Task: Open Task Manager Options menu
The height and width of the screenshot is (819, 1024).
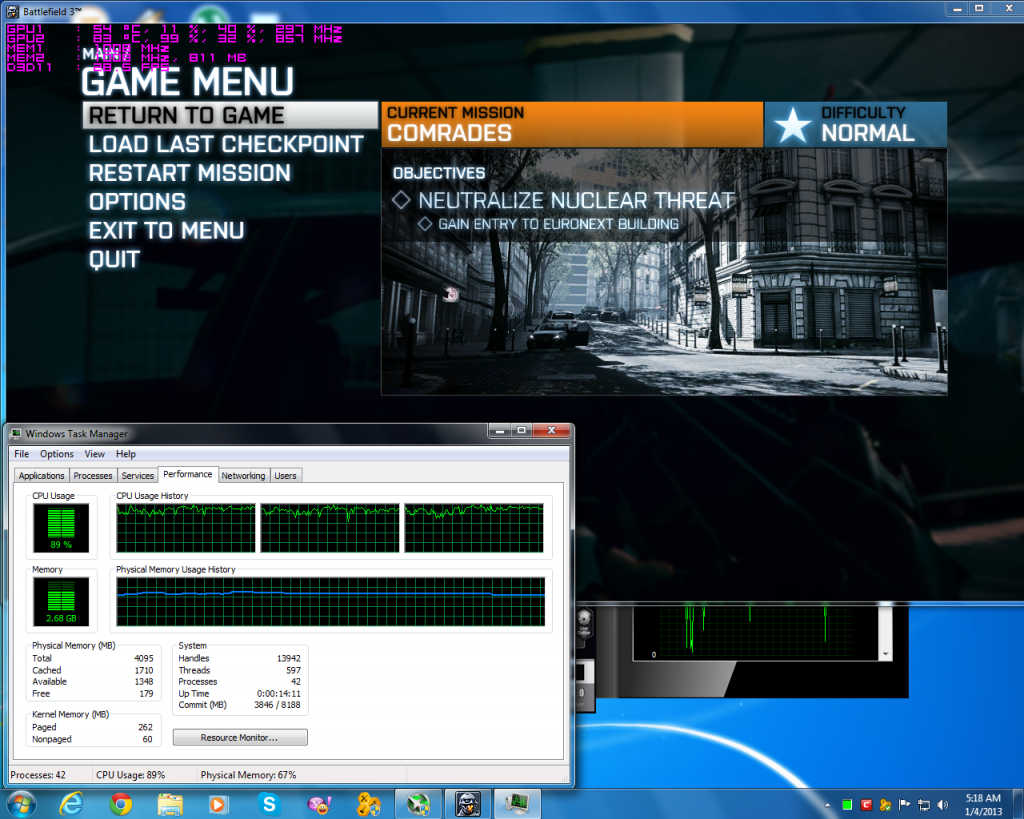Action: click(57, 454)
